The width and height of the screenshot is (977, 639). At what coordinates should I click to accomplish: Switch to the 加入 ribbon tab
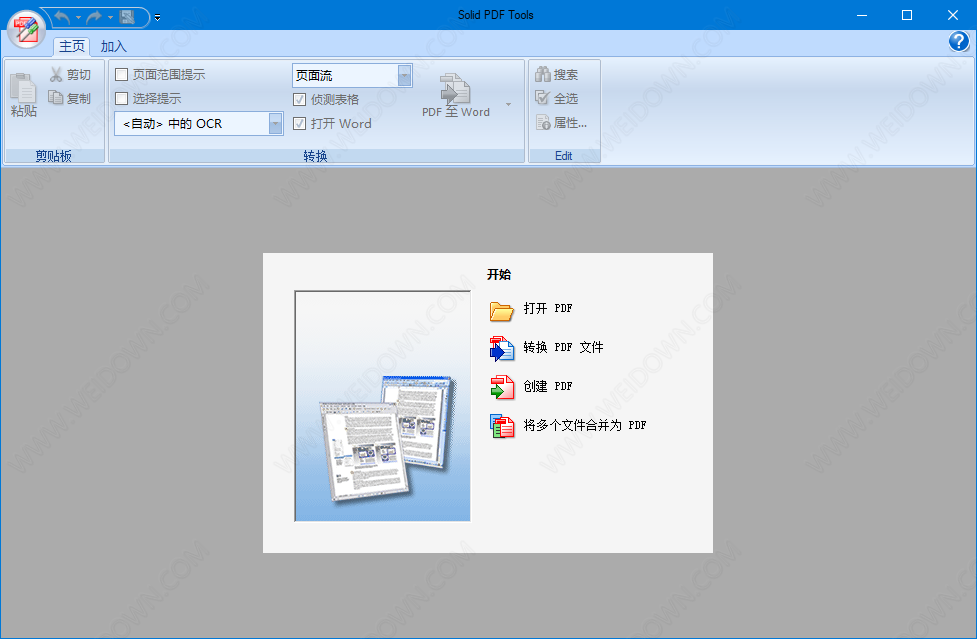[113, 46]
